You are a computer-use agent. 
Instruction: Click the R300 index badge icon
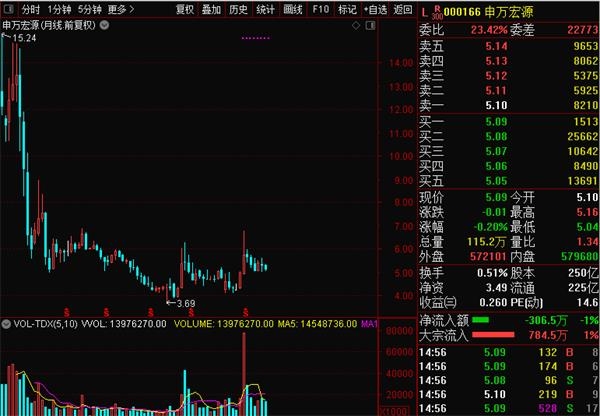[x=437, y=13]
